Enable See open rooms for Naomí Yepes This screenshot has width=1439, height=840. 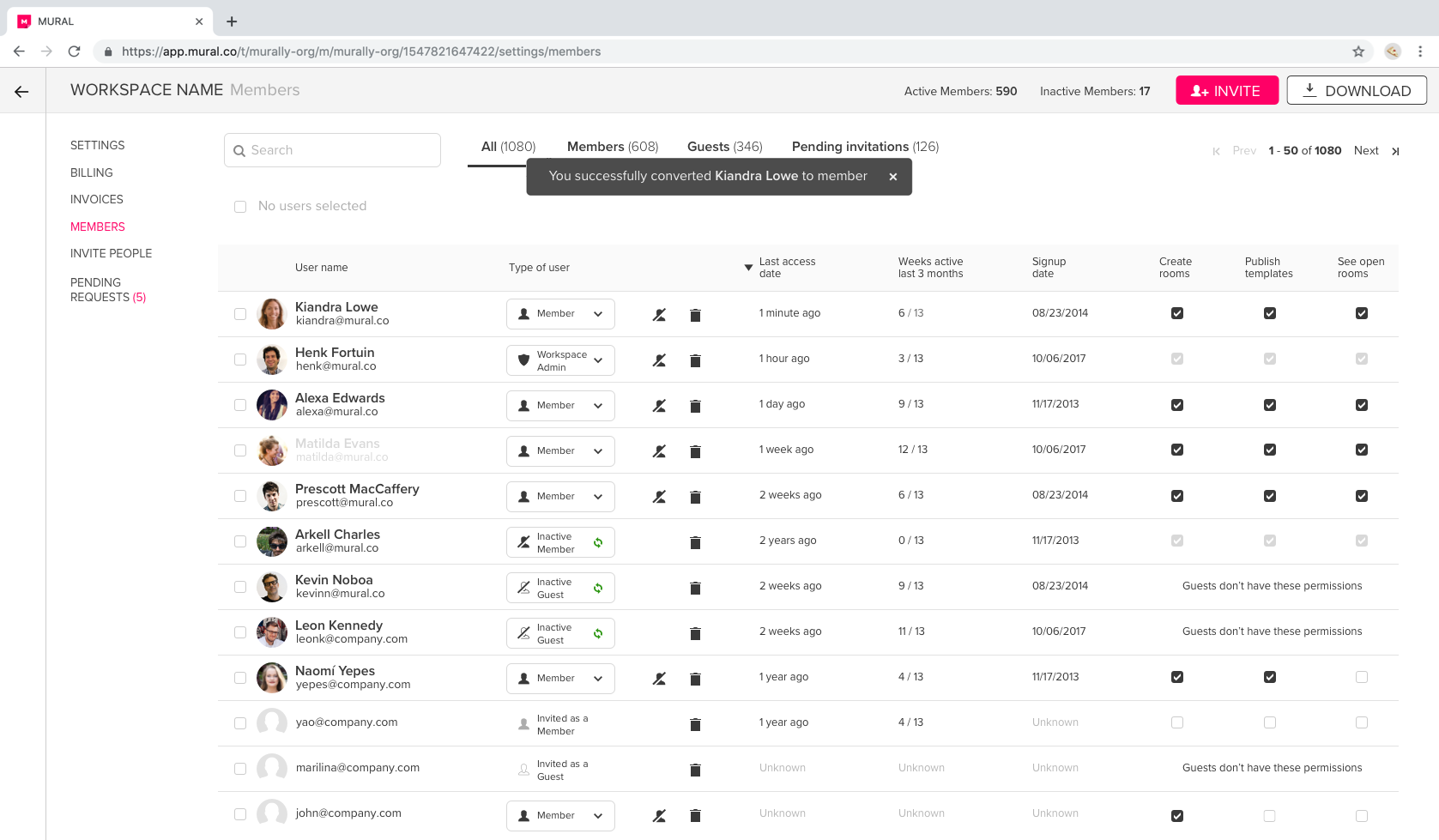click(x=1362, y=677)
